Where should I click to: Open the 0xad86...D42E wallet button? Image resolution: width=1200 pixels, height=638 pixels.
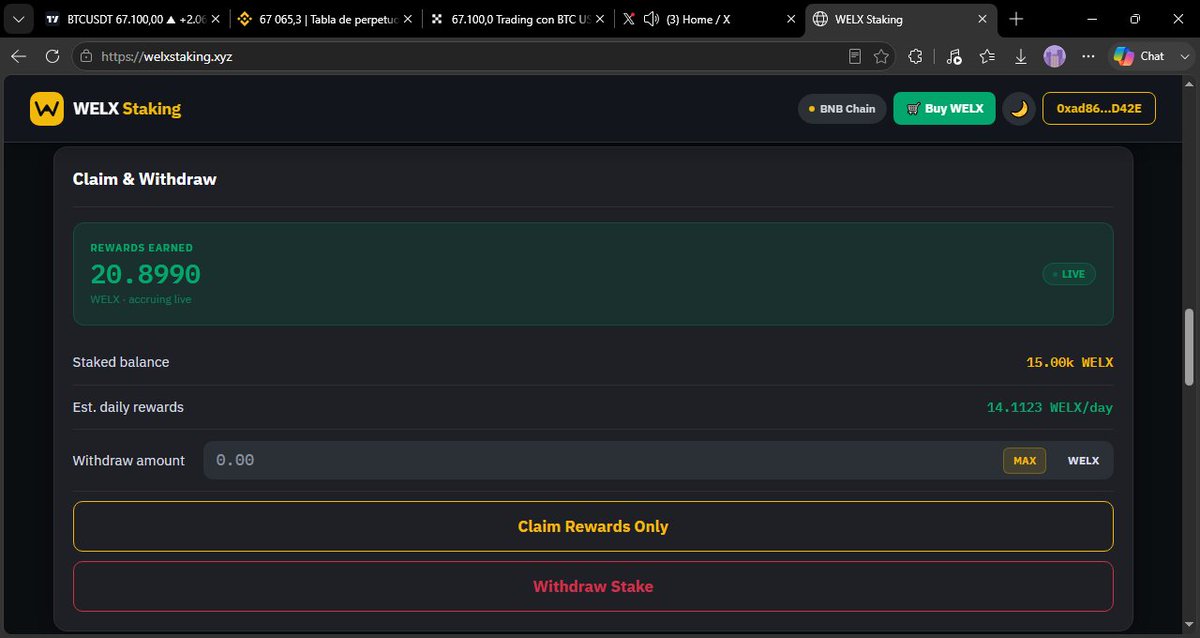tap(1099, 109)
